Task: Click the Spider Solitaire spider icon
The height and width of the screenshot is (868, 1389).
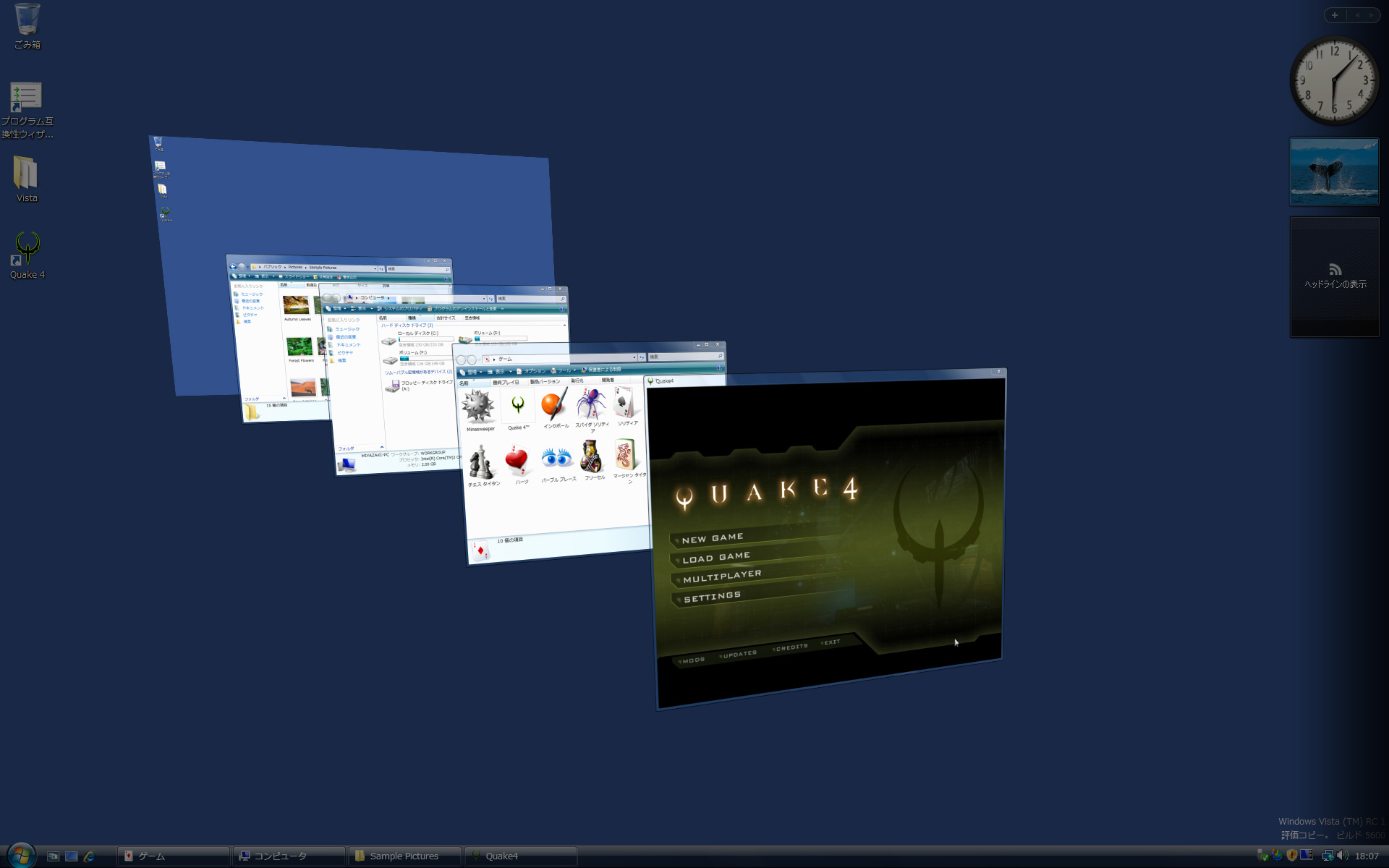Action: tap(591, 402)
